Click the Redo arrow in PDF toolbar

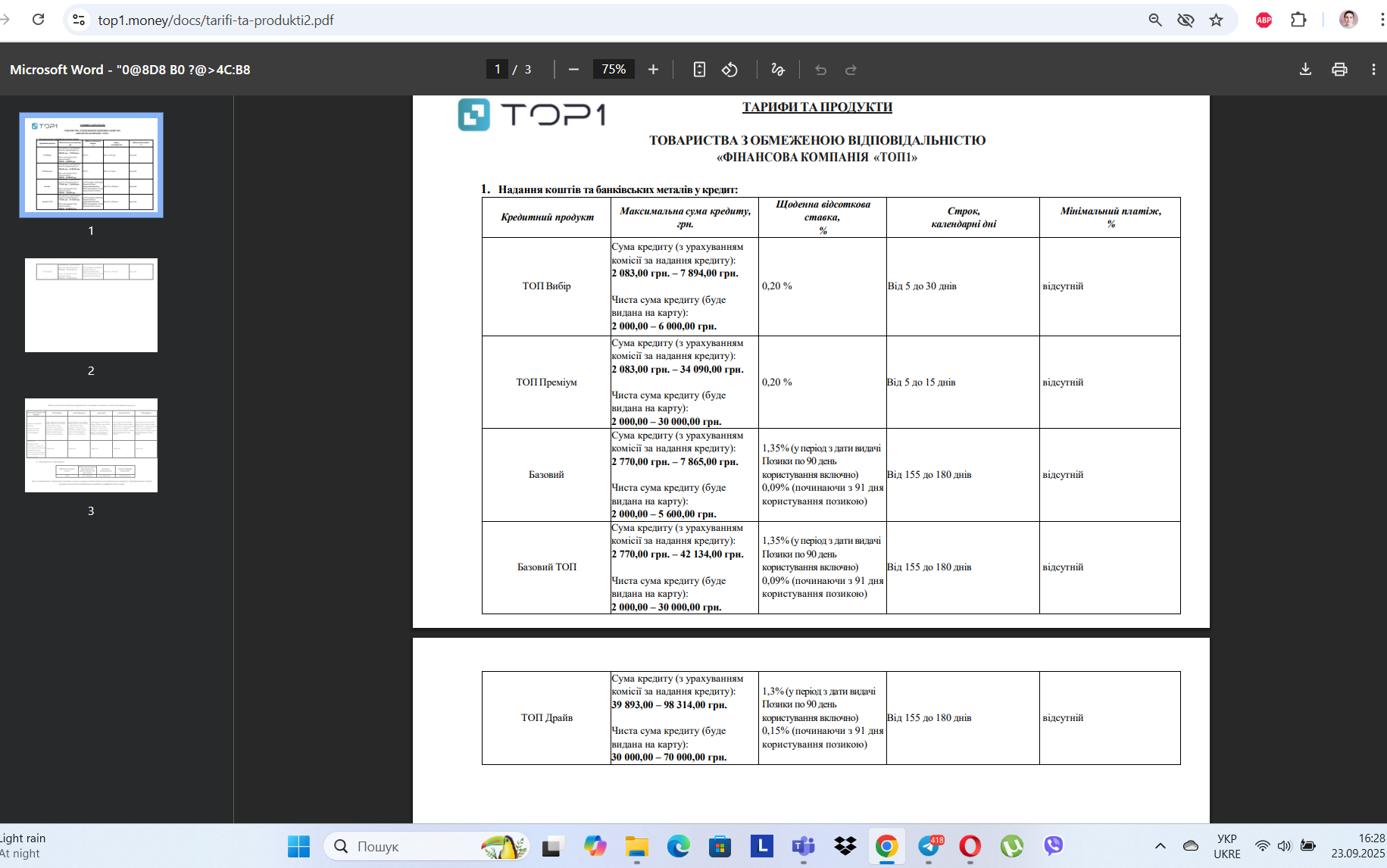pyautogui.click(x=851, y=70)
